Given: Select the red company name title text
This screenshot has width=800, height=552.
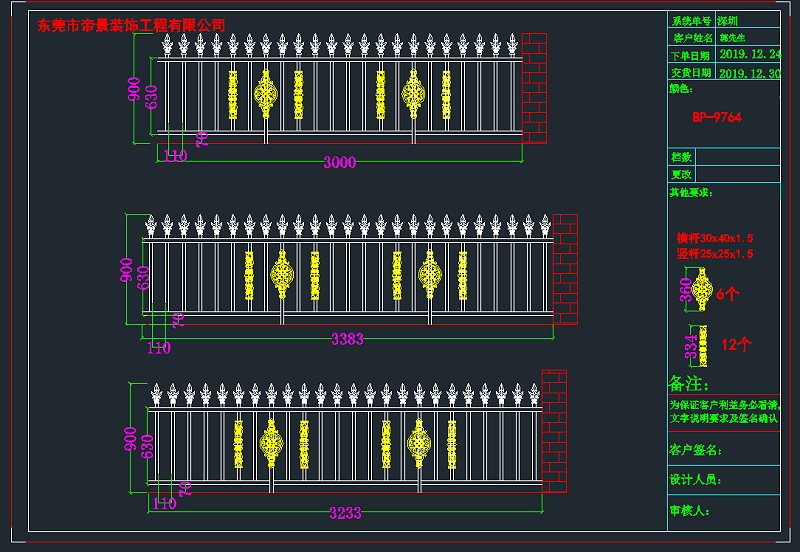Looking at the screenshot, I should tap(131, 25).
